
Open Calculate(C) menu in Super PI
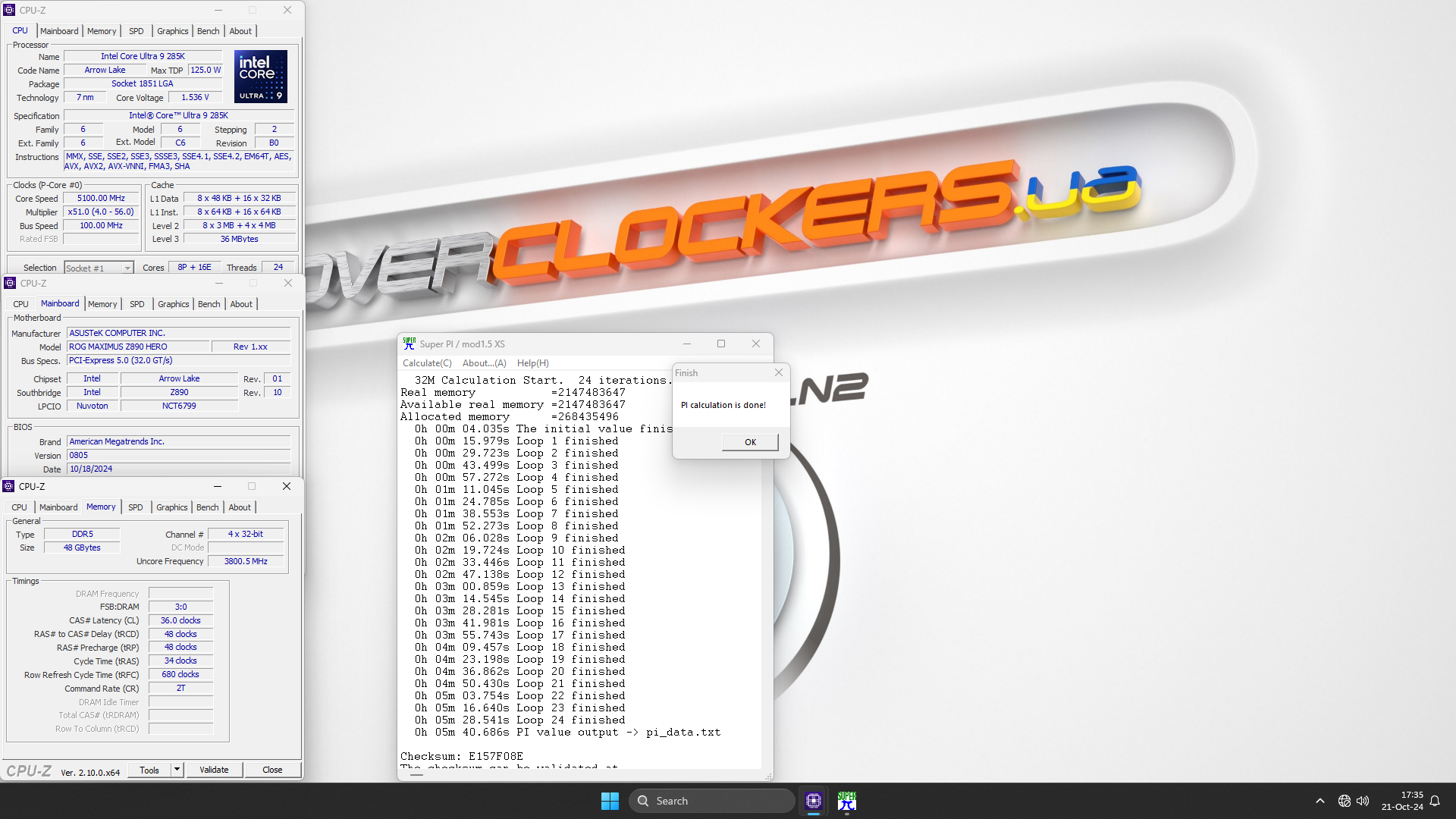coord(427,363)
